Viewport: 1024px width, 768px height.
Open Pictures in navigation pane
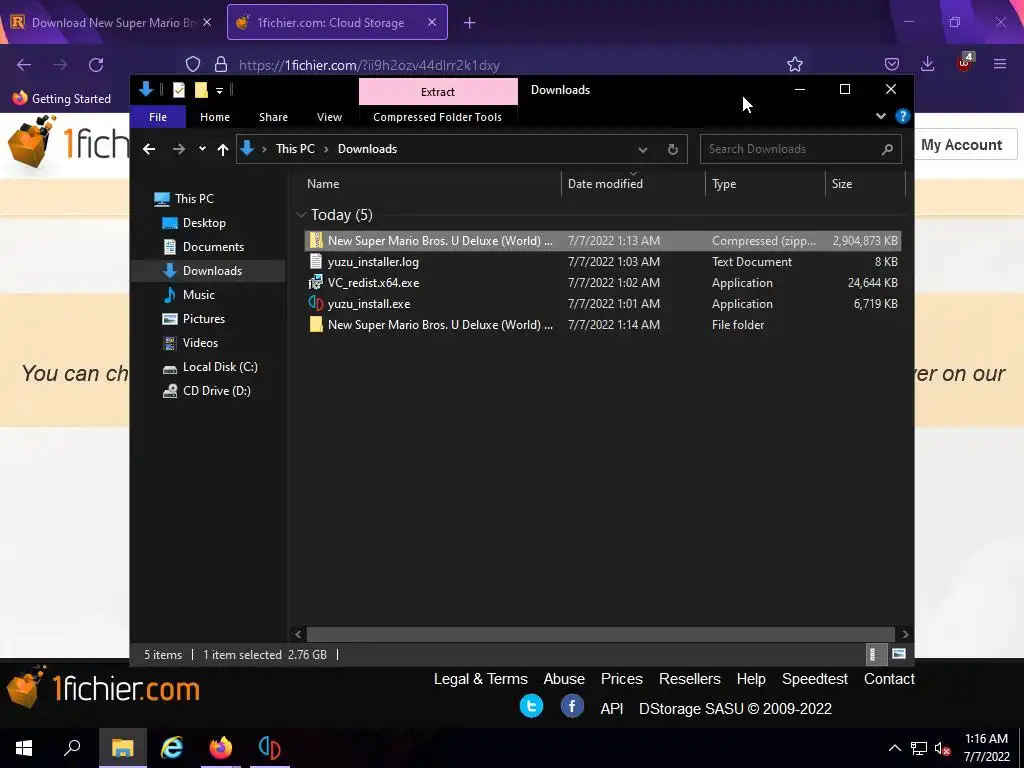click(204, 319)
